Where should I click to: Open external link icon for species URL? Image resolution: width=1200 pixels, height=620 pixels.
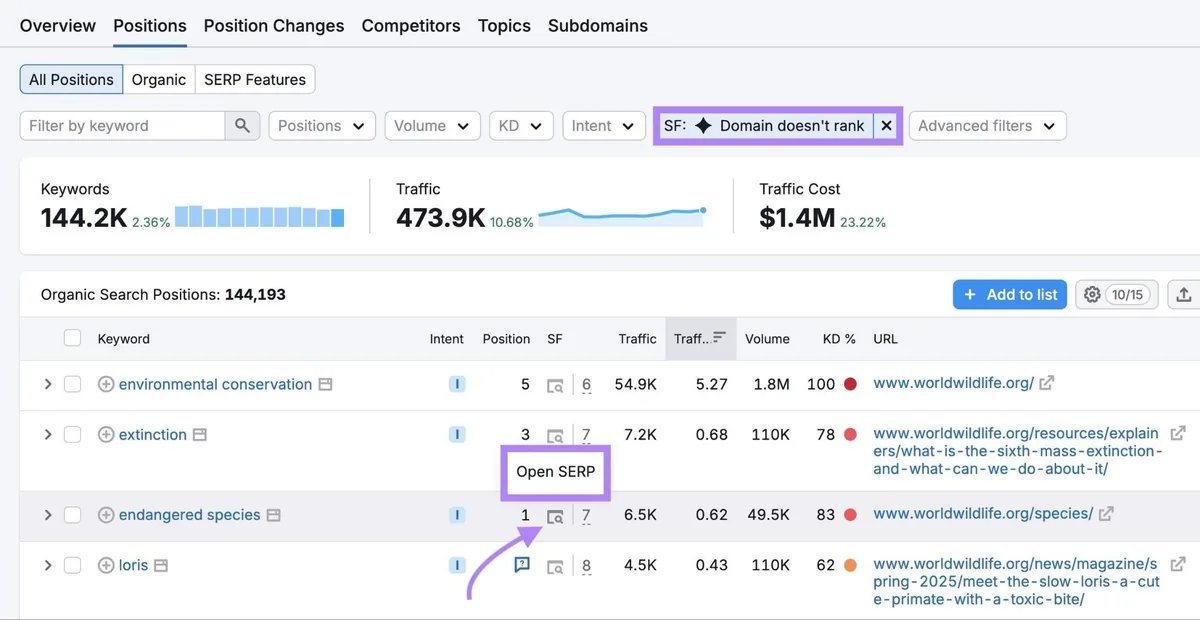[x=1106, y=513]
